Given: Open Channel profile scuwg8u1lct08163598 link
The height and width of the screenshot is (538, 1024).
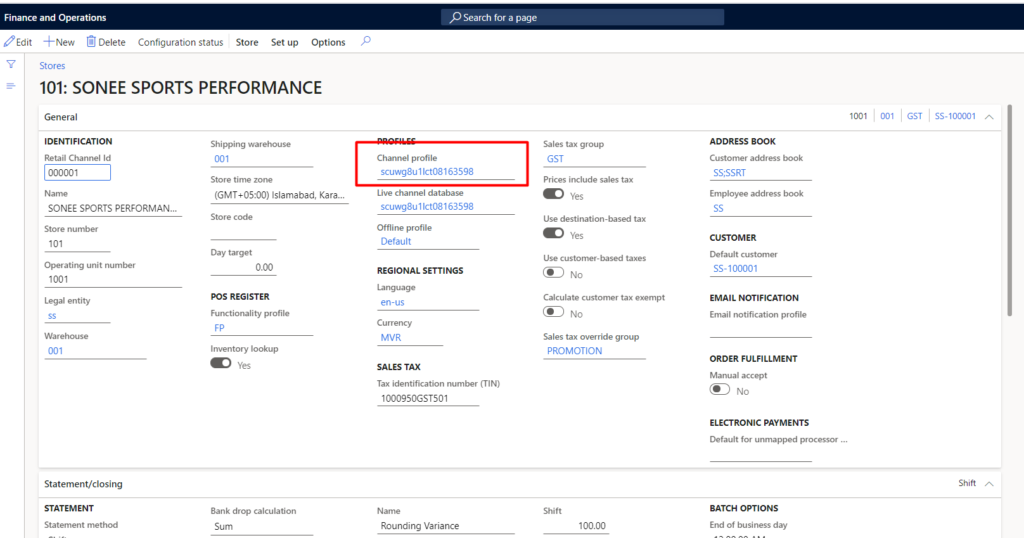Looking at the screenshot, I should [x=427, y=172].
